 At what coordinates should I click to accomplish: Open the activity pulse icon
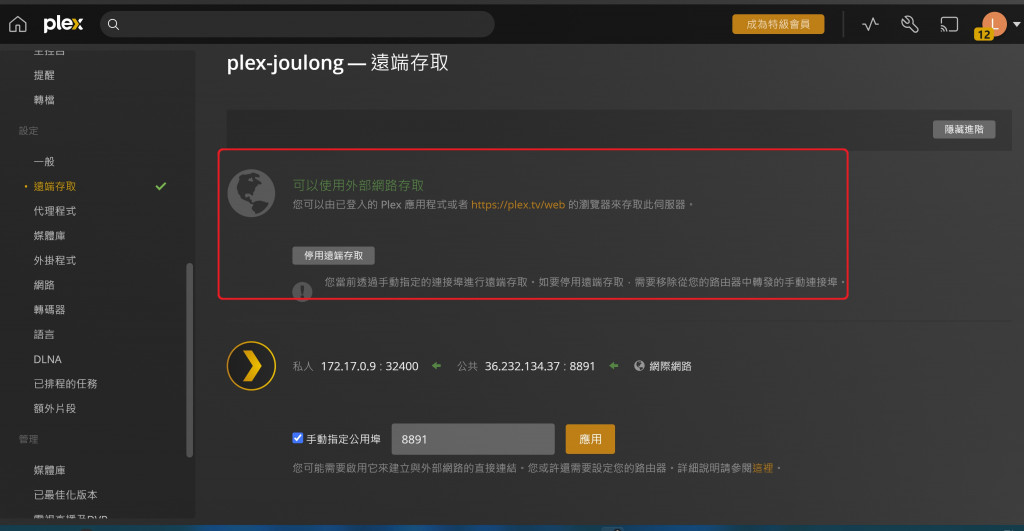pos(870,24)
